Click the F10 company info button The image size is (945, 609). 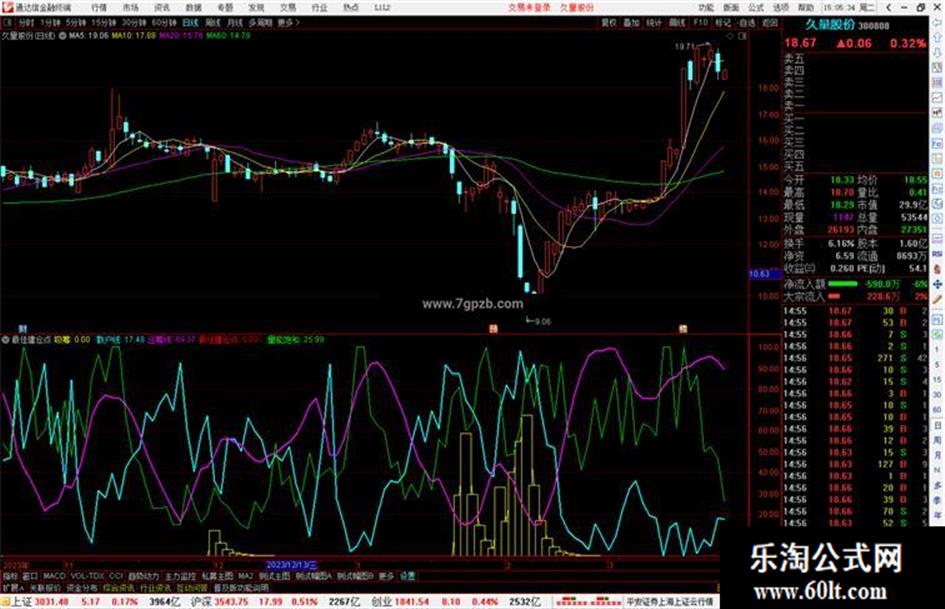pos(700,22)
